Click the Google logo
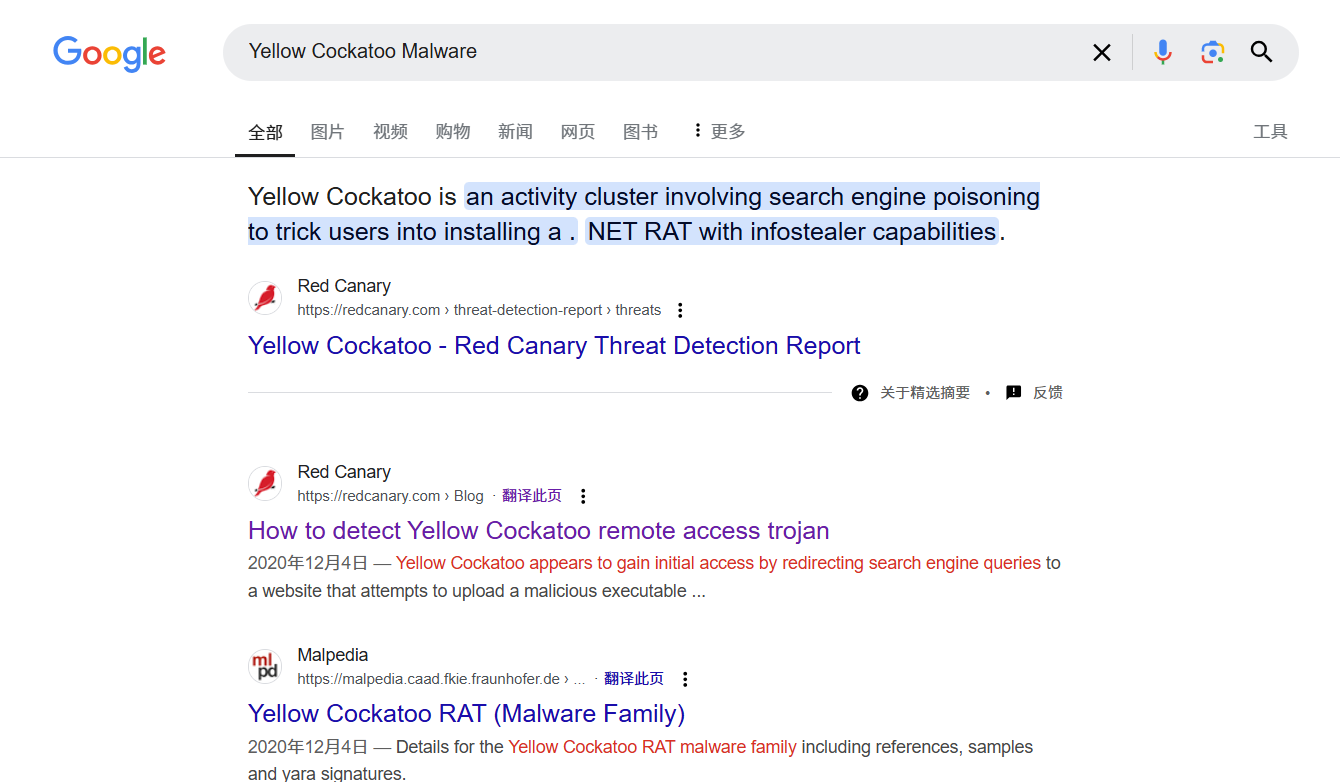This screenshot has width=1340, height=782. coord(109,53)
